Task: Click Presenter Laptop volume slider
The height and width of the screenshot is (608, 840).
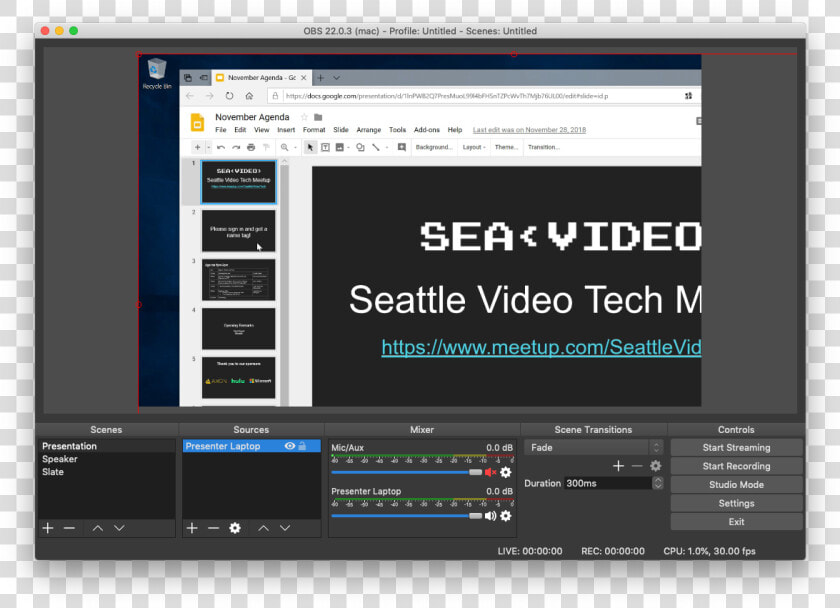Action: click(x=407, y=515)
